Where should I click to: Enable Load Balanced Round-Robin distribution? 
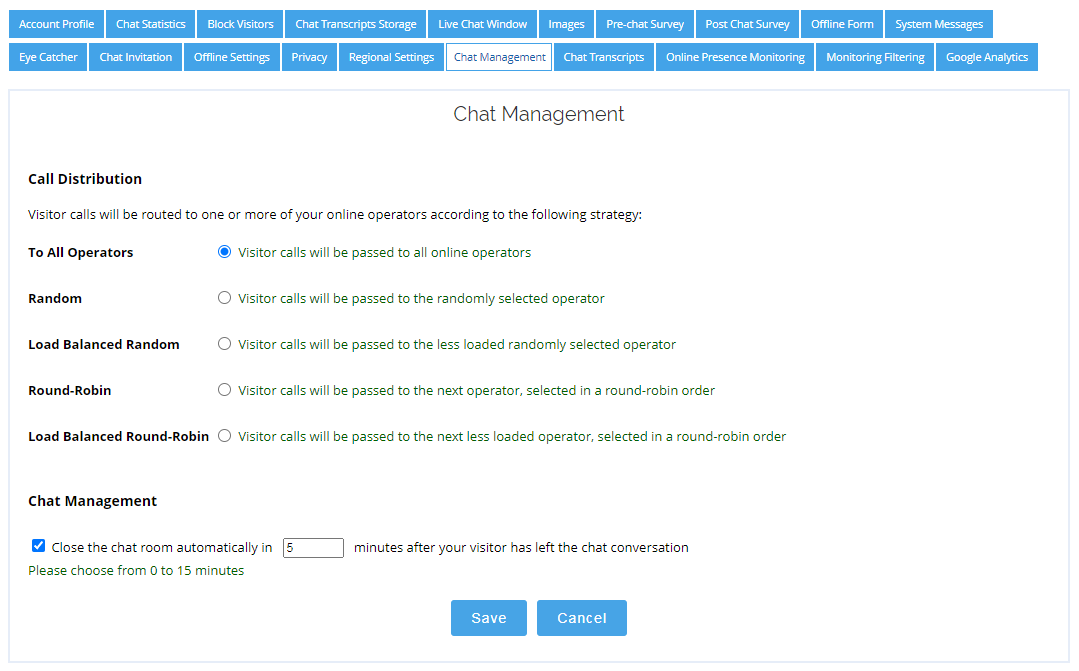pos(224,436)
